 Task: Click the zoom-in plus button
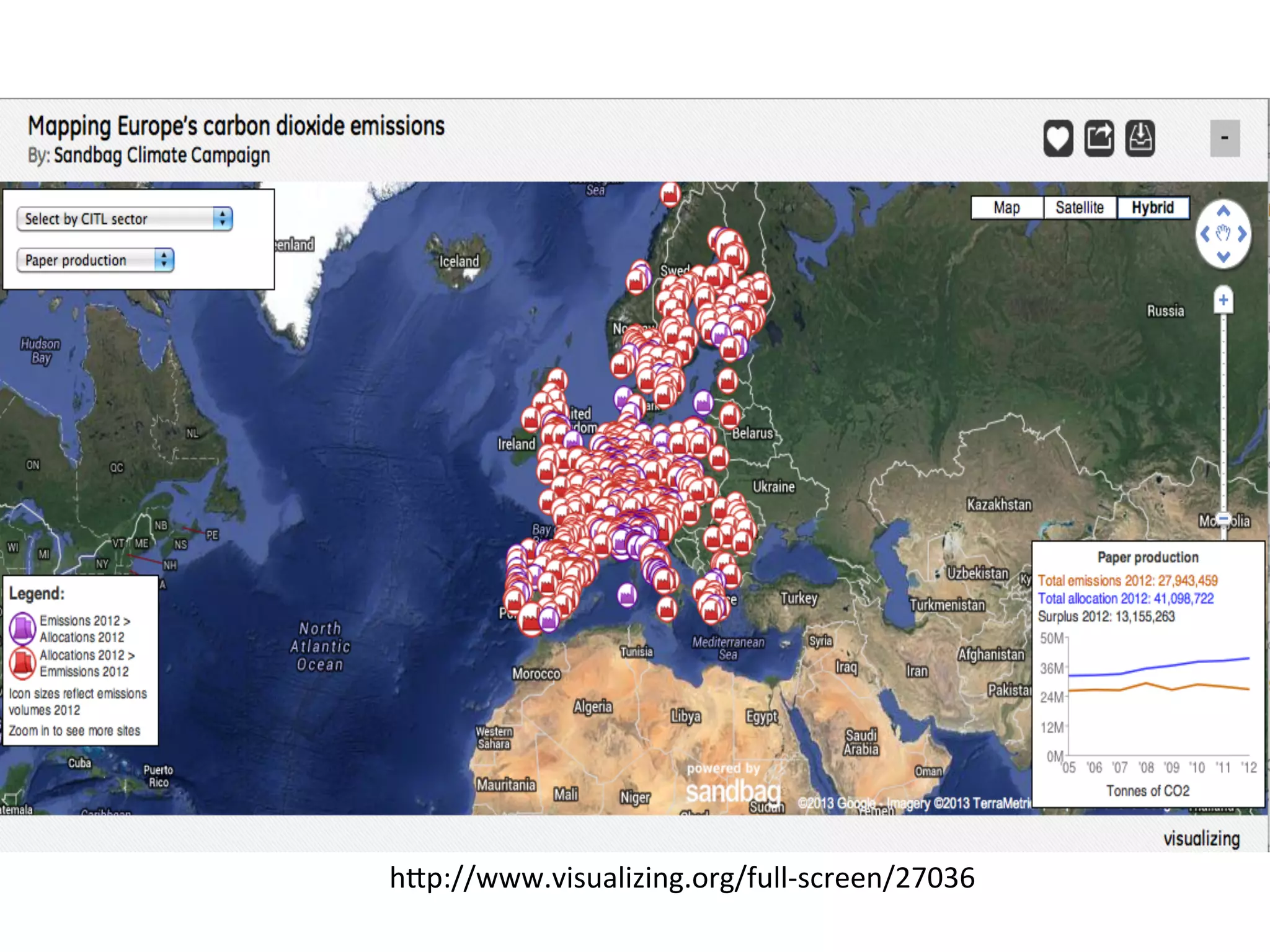point(1223,301)
